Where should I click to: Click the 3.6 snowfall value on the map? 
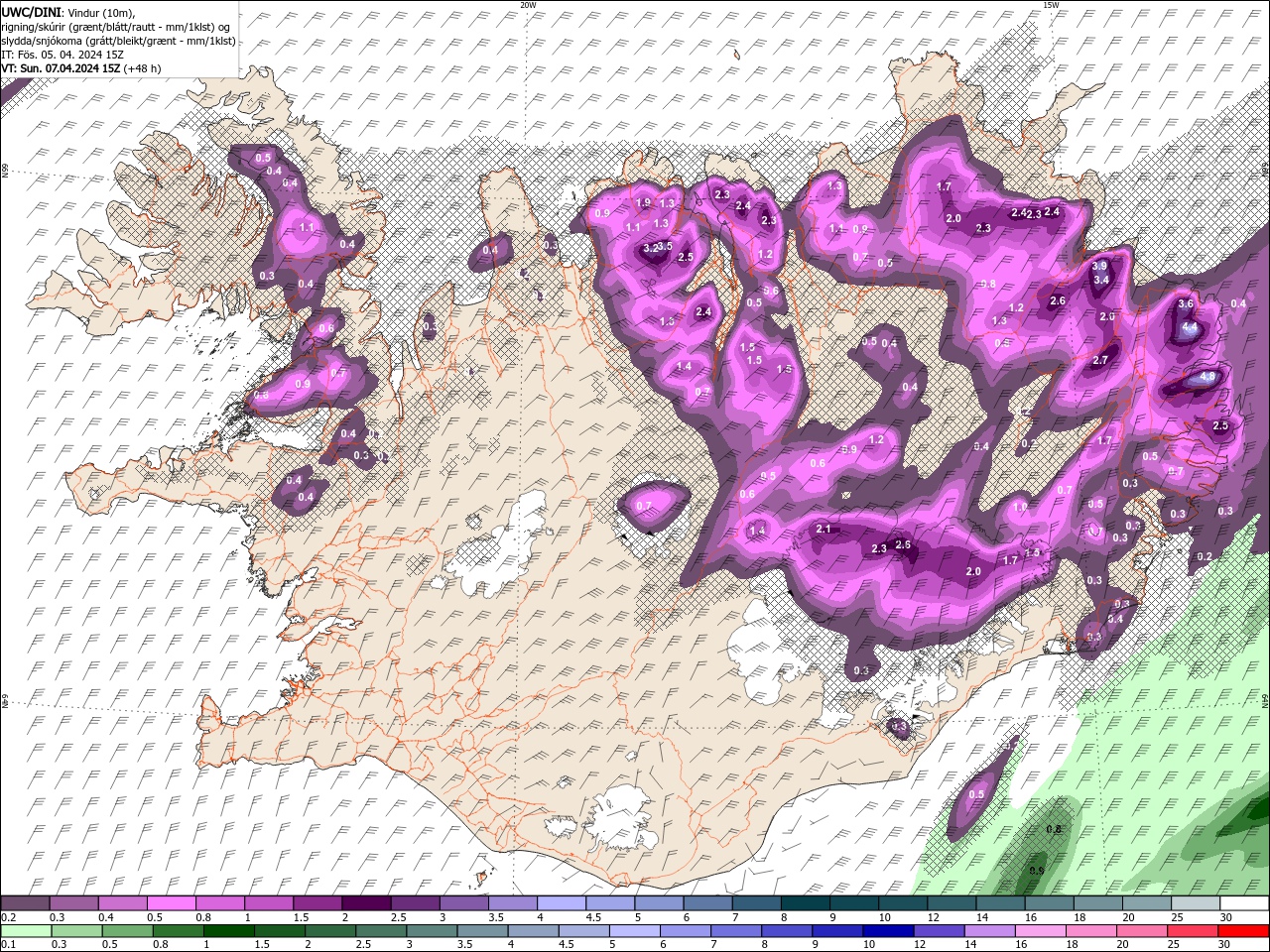1186,303
